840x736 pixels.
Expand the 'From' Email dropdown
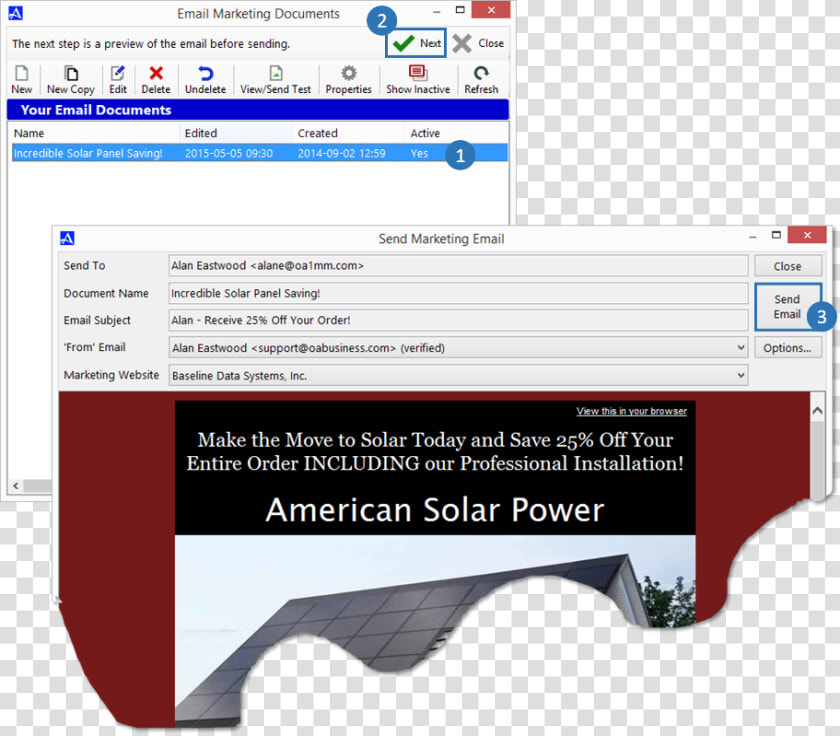pos(740,348)
